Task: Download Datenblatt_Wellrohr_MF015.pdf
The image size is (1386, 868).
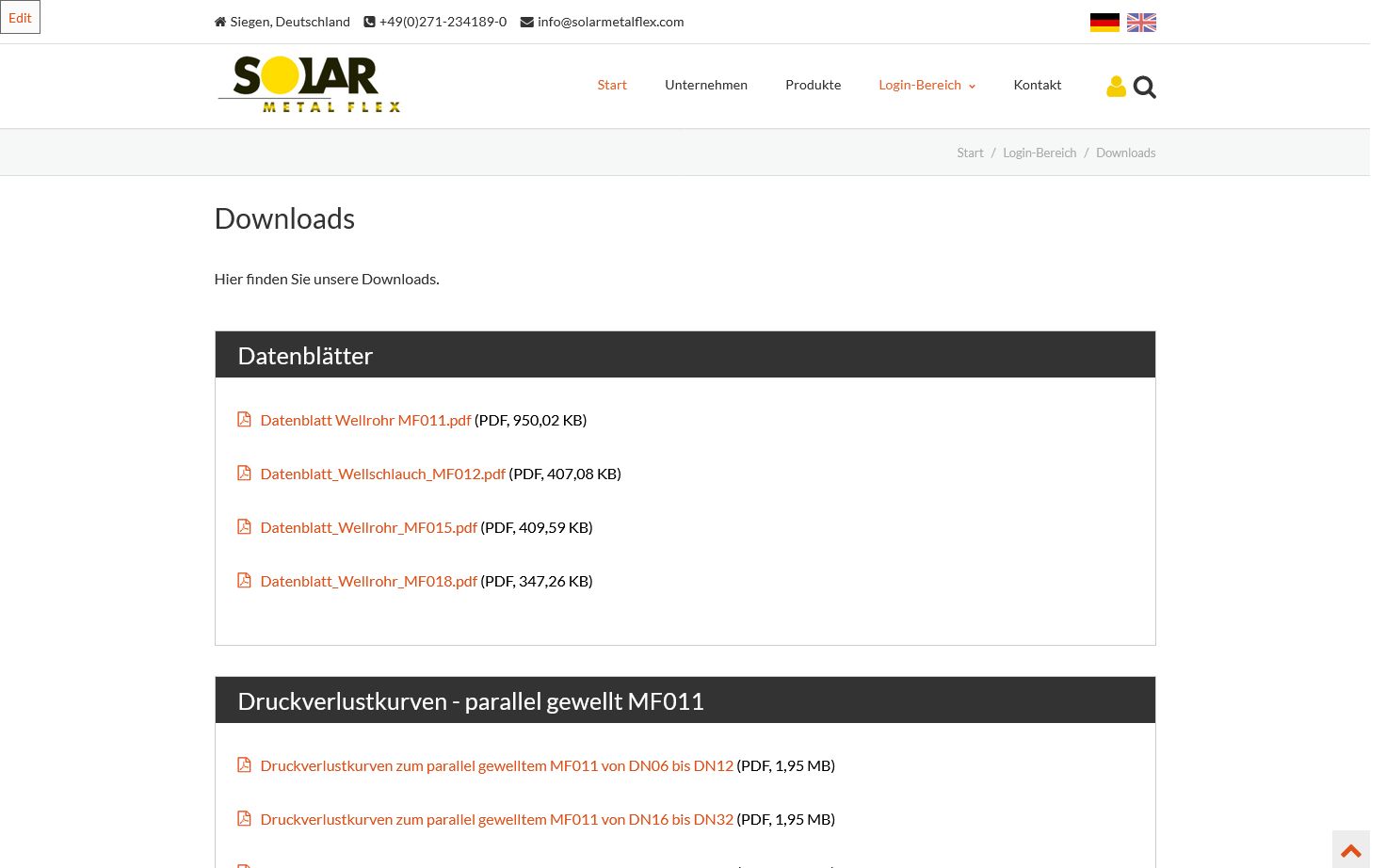Action: point(368,527)
